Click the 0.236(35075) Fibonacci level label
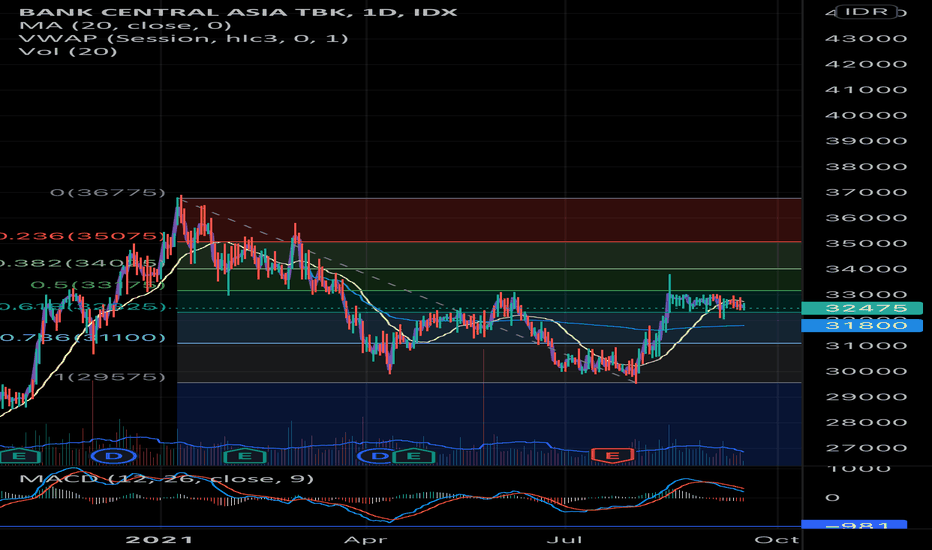The height and width of the screenshot is (550, 932). coord(82,236)
